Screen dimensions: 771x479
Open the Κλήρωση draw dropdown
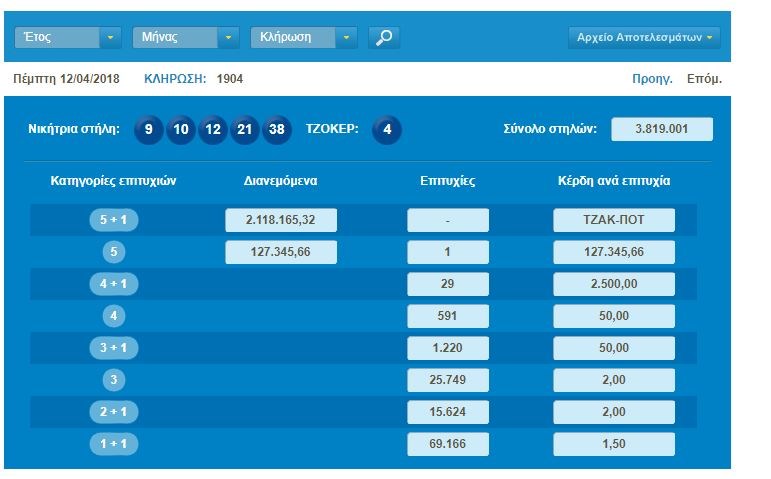(304, 38)
